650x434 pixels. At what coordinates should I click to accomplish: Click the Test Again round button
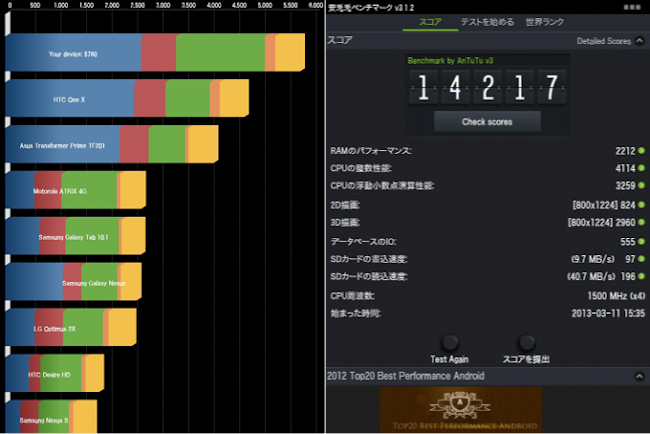coord(450,342)
